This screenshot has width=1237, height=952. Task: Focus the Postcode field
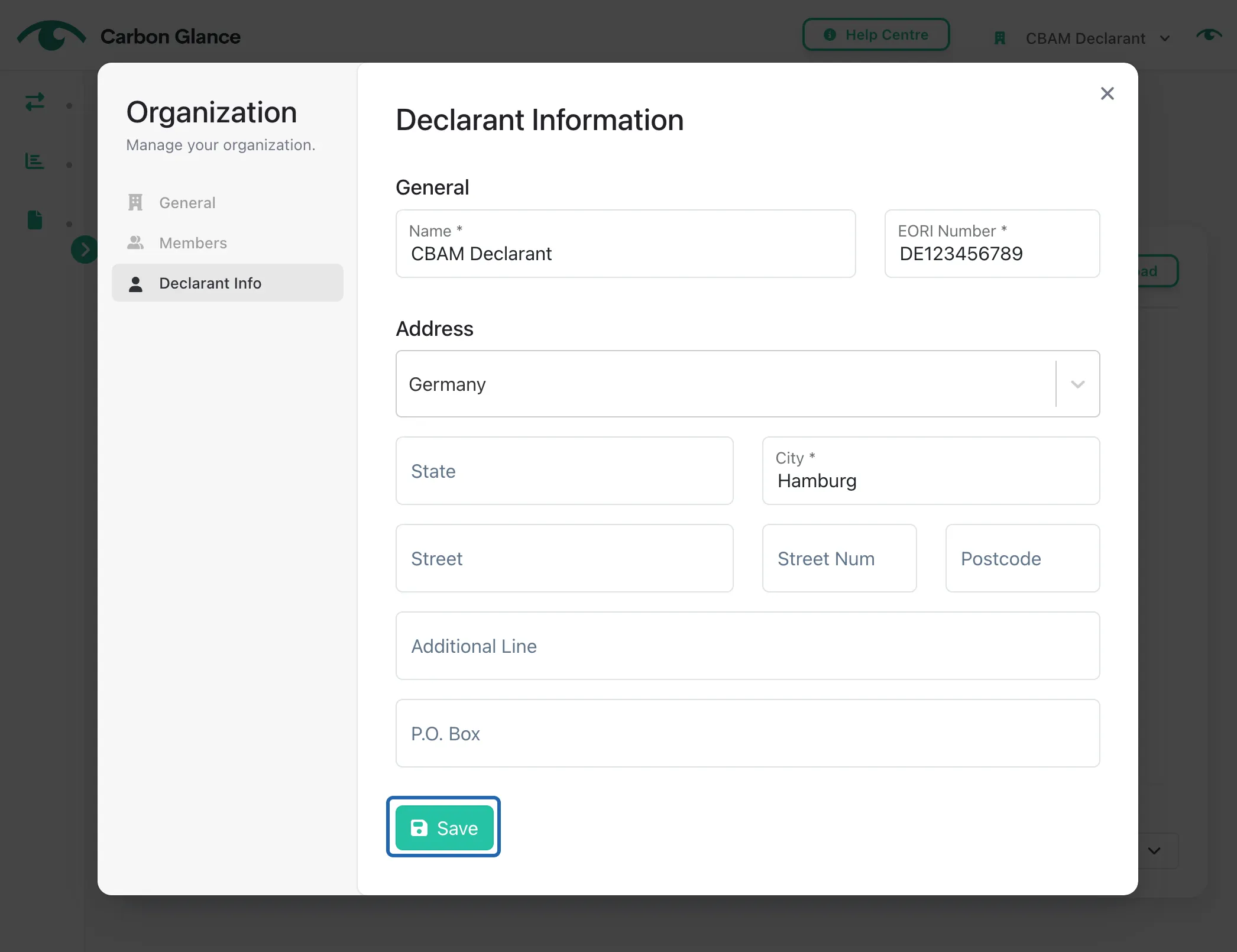1022,558
